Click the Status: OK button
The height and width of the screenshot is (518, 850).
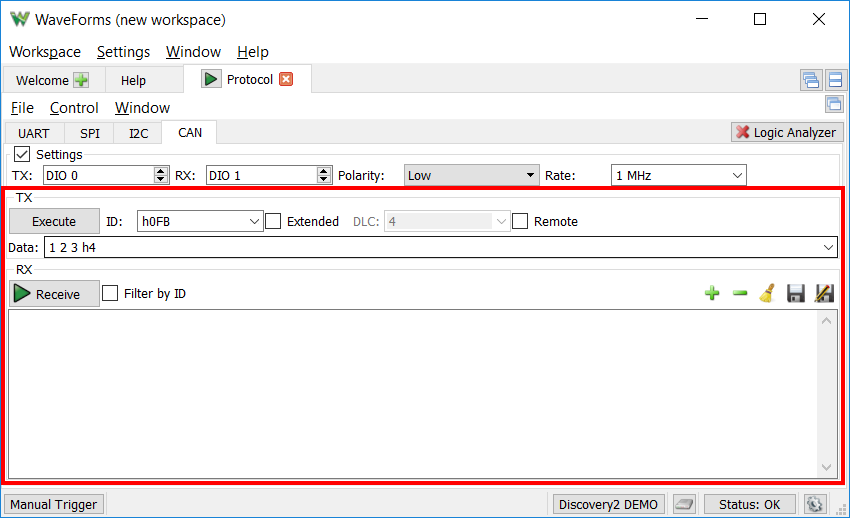point(749,504)
